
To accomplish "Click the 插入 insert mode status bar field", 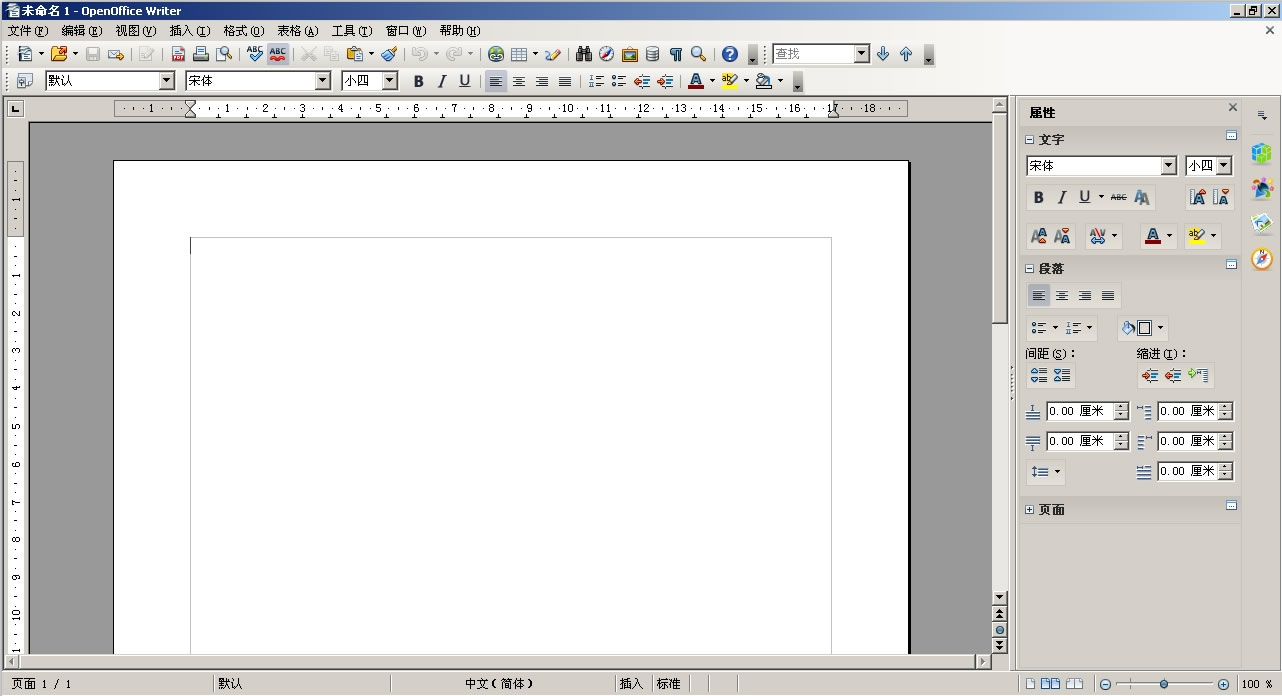I will [631, 684].
